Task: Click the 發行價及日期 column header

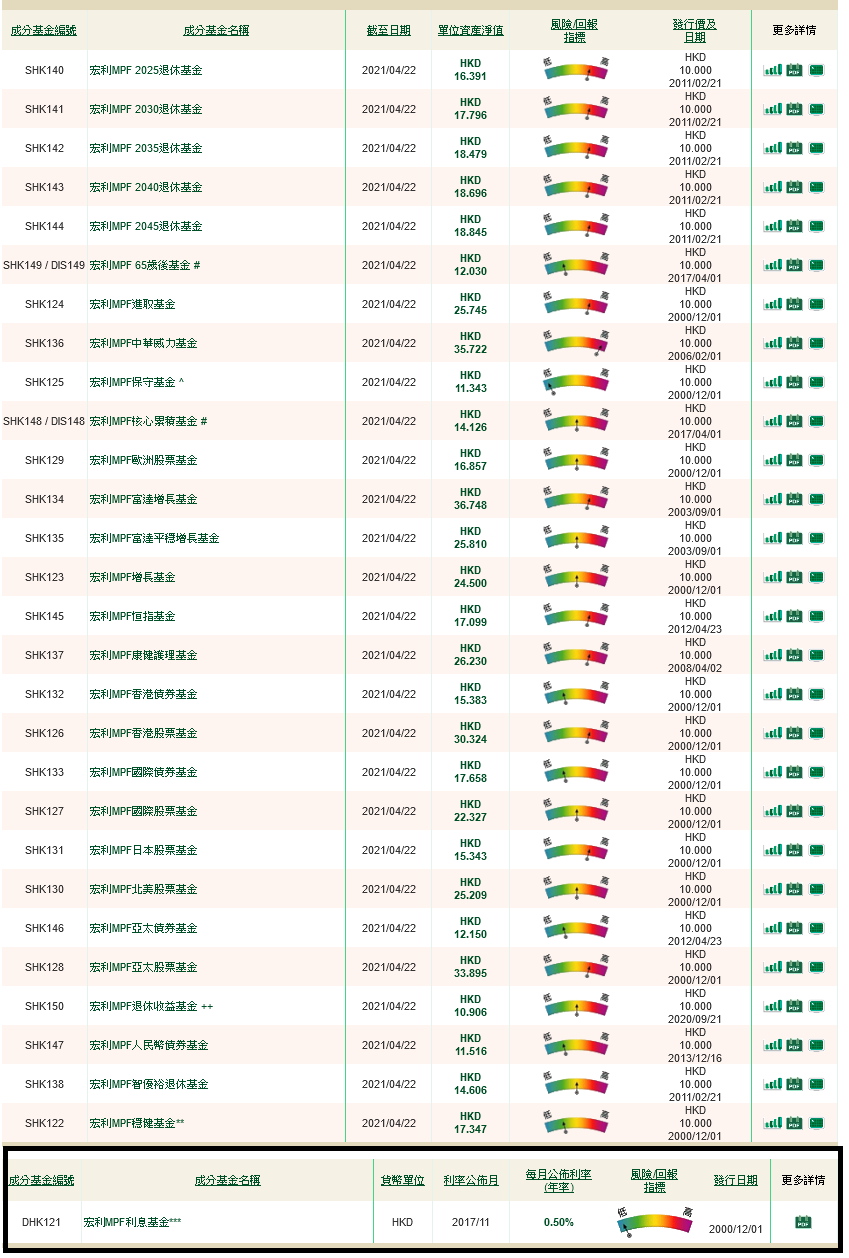Action: coord(695,30)
